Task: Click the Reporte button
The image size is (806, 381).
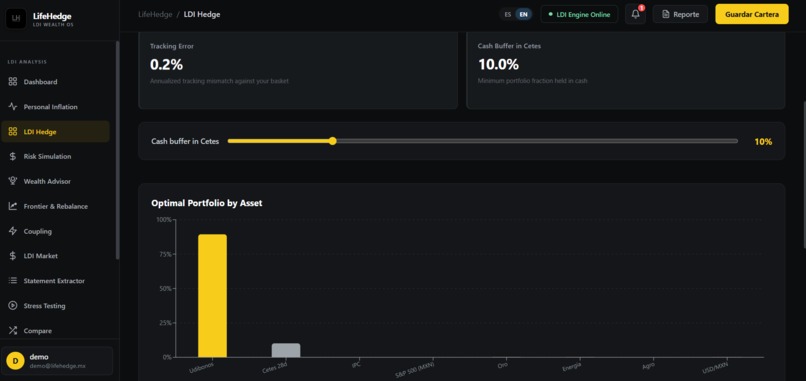Action: (x=680, y=14)
